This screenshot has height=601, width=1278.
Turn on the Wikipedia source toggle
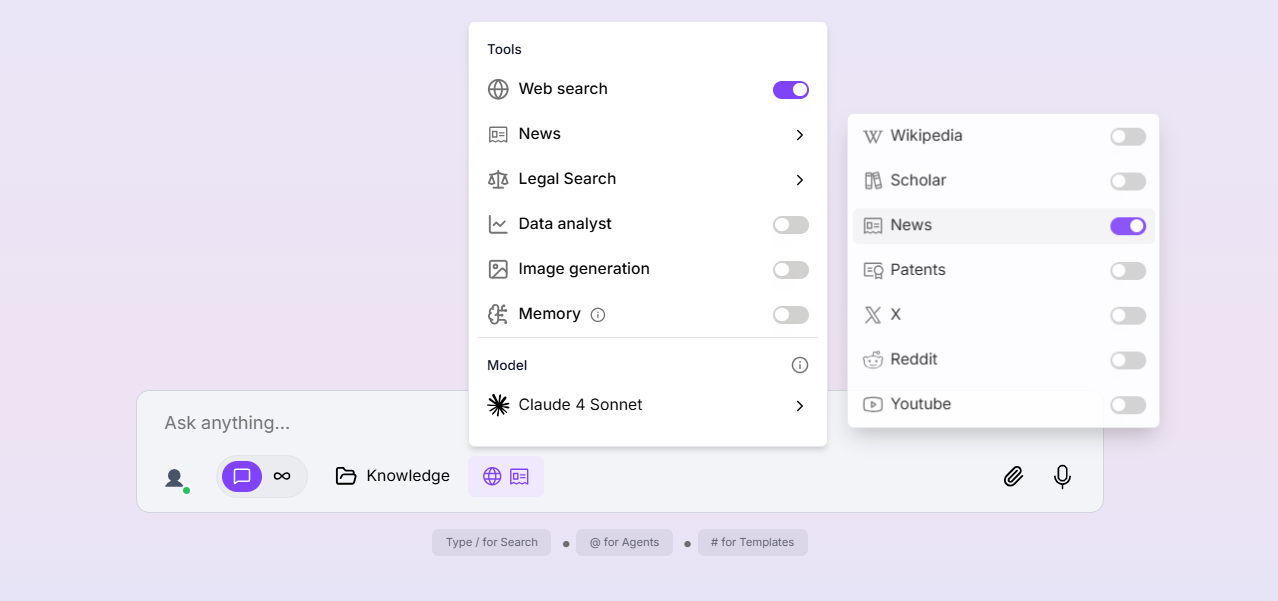point(1127,137)
